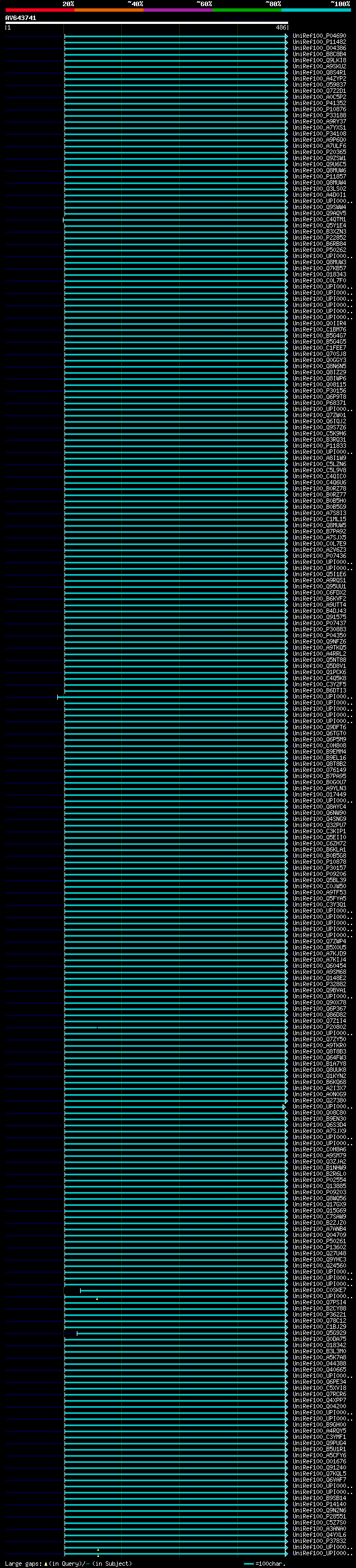Select the UniRef100_C1FEE7 label

(x=319, y=348)
